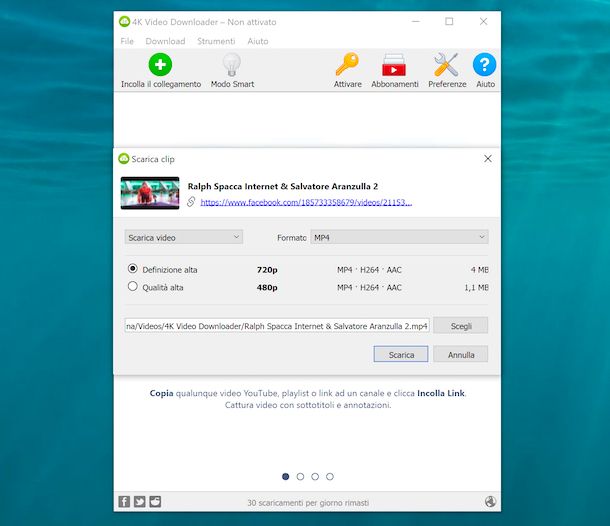Expand the Formato MP4 dropdown
Viewport: 610px width, 526px height.
click(x=399, y=237)
